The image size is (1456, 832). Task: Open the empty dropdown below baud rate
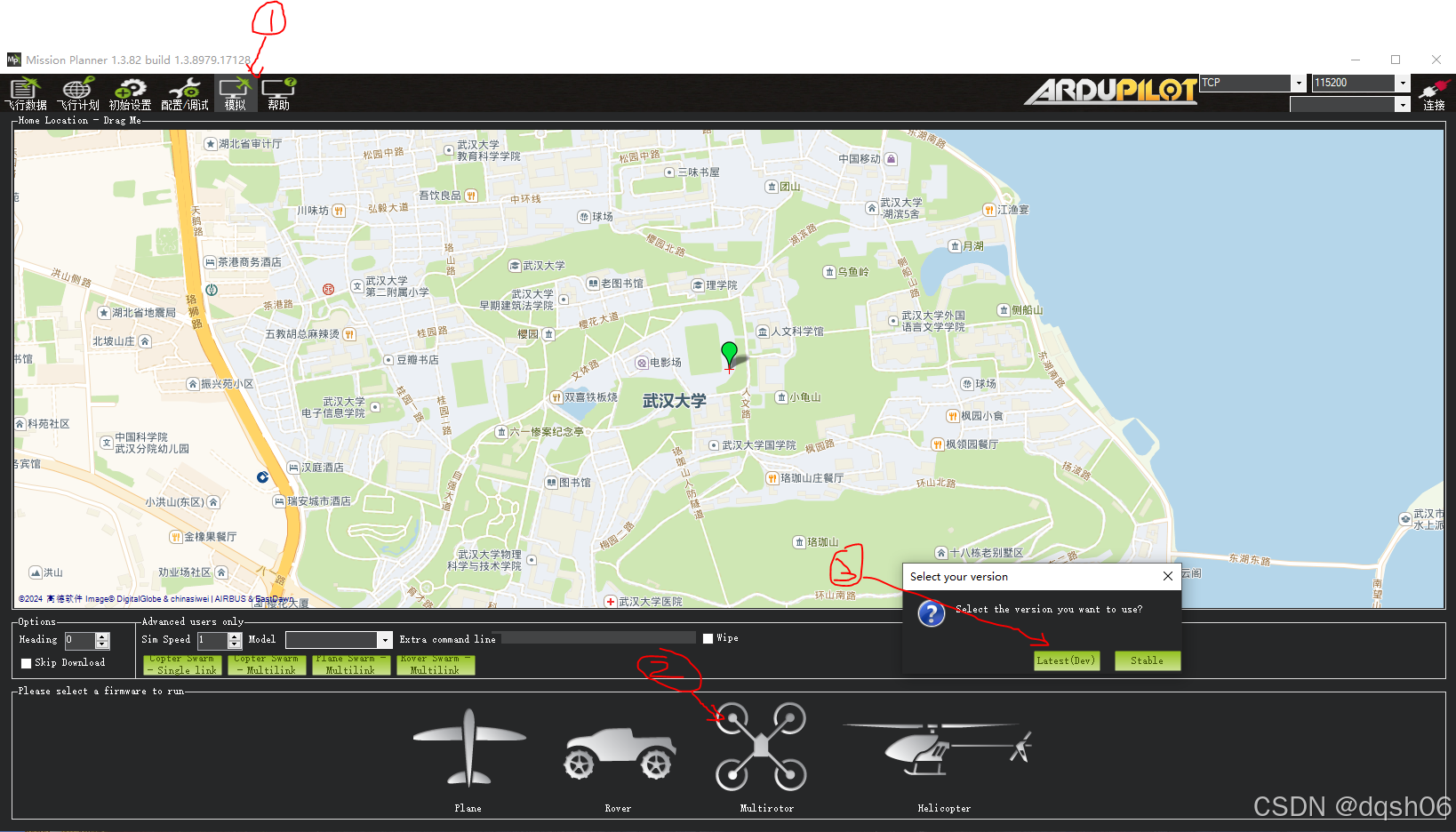click(1403, 105)
